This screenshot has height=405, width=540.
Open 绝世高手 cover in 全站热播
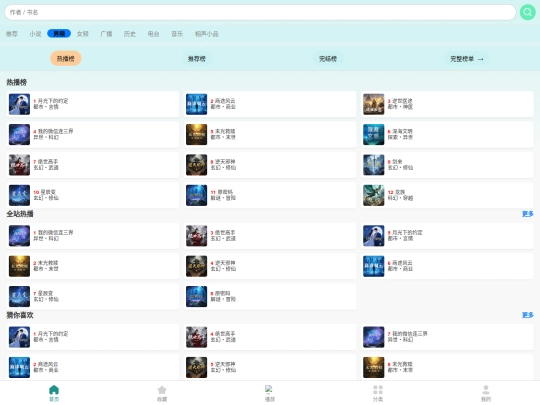pos(197,236)
